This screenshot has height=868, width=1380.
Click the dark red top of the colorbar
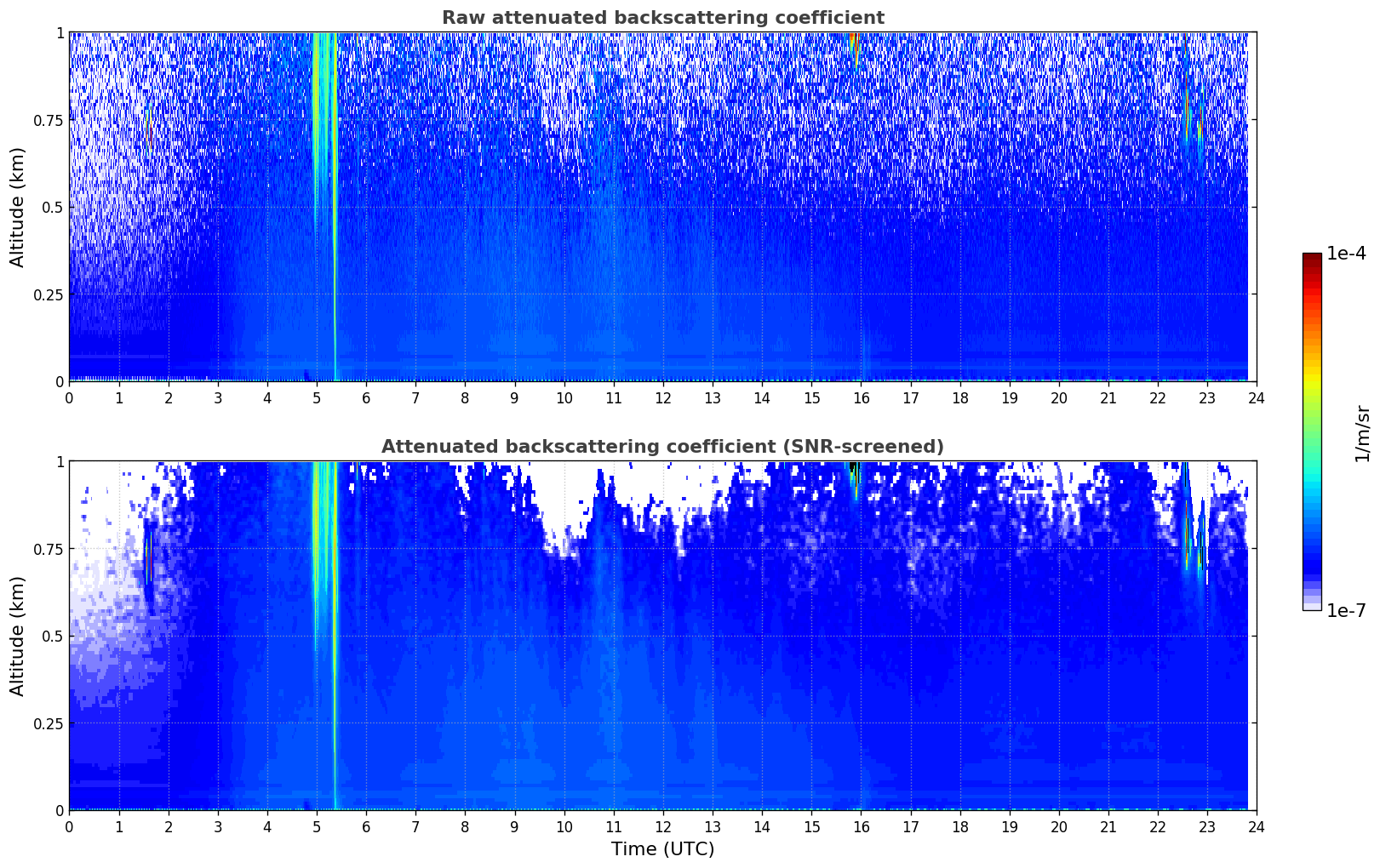(x=1312, y=258)
